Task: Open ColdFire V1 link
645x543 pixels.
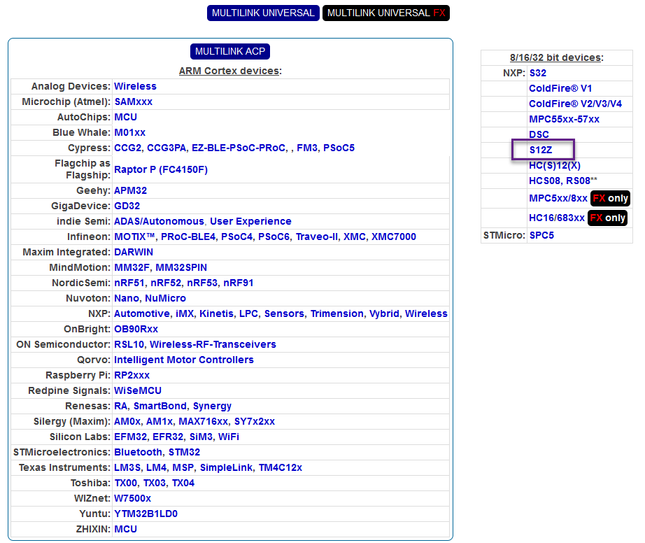Action: [560, 88]
